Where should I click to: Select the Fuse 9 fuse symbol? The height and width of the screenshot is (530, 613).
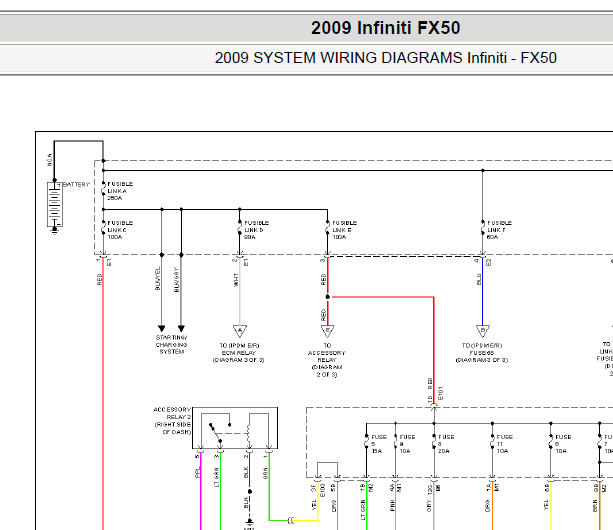click(395, 442)
